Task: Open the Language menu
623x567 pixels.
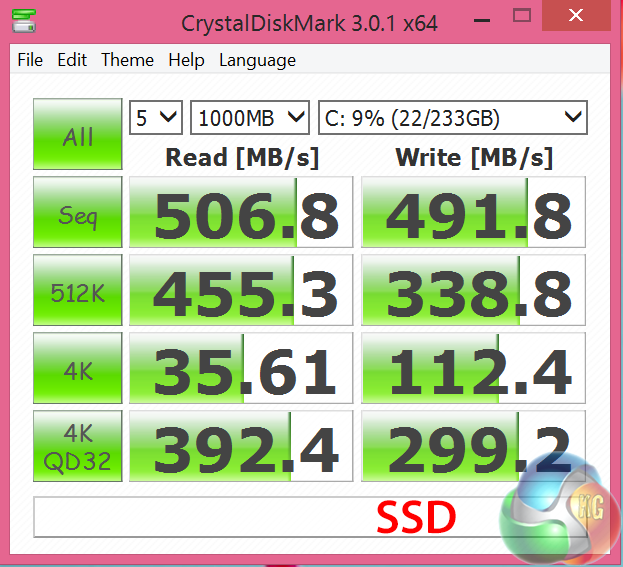Action: (x=257, y=60)
